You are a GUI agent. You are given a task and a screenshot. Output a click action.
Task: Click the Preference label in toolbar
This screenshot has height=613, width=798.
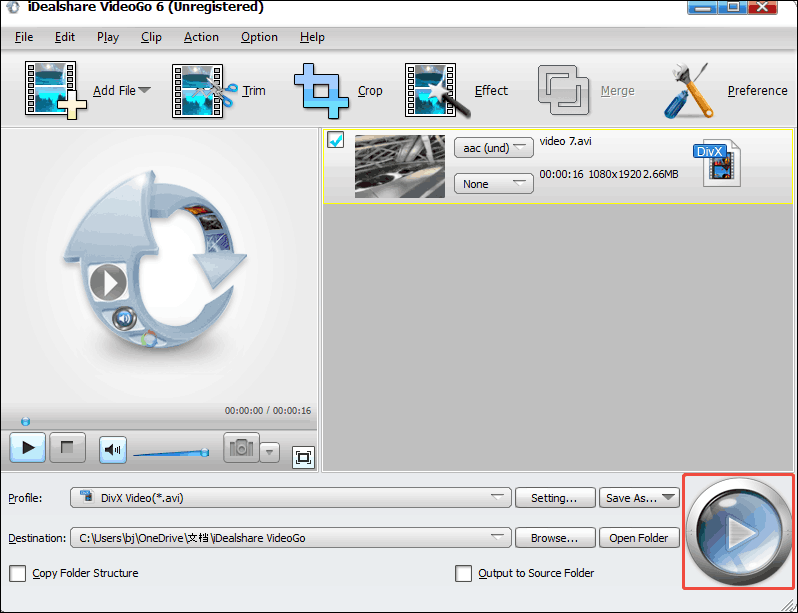point(757,91)
